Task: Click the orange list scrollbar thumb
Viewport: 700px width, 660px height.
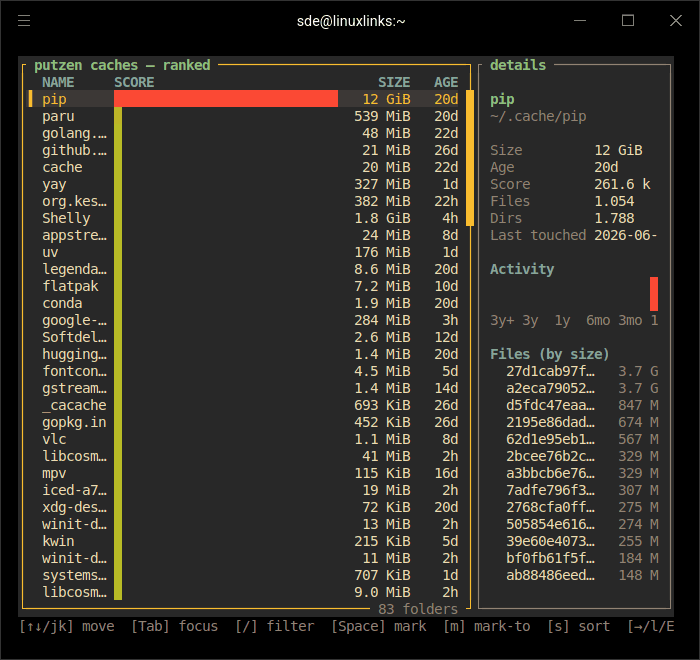Action: (x=470, y=158)
